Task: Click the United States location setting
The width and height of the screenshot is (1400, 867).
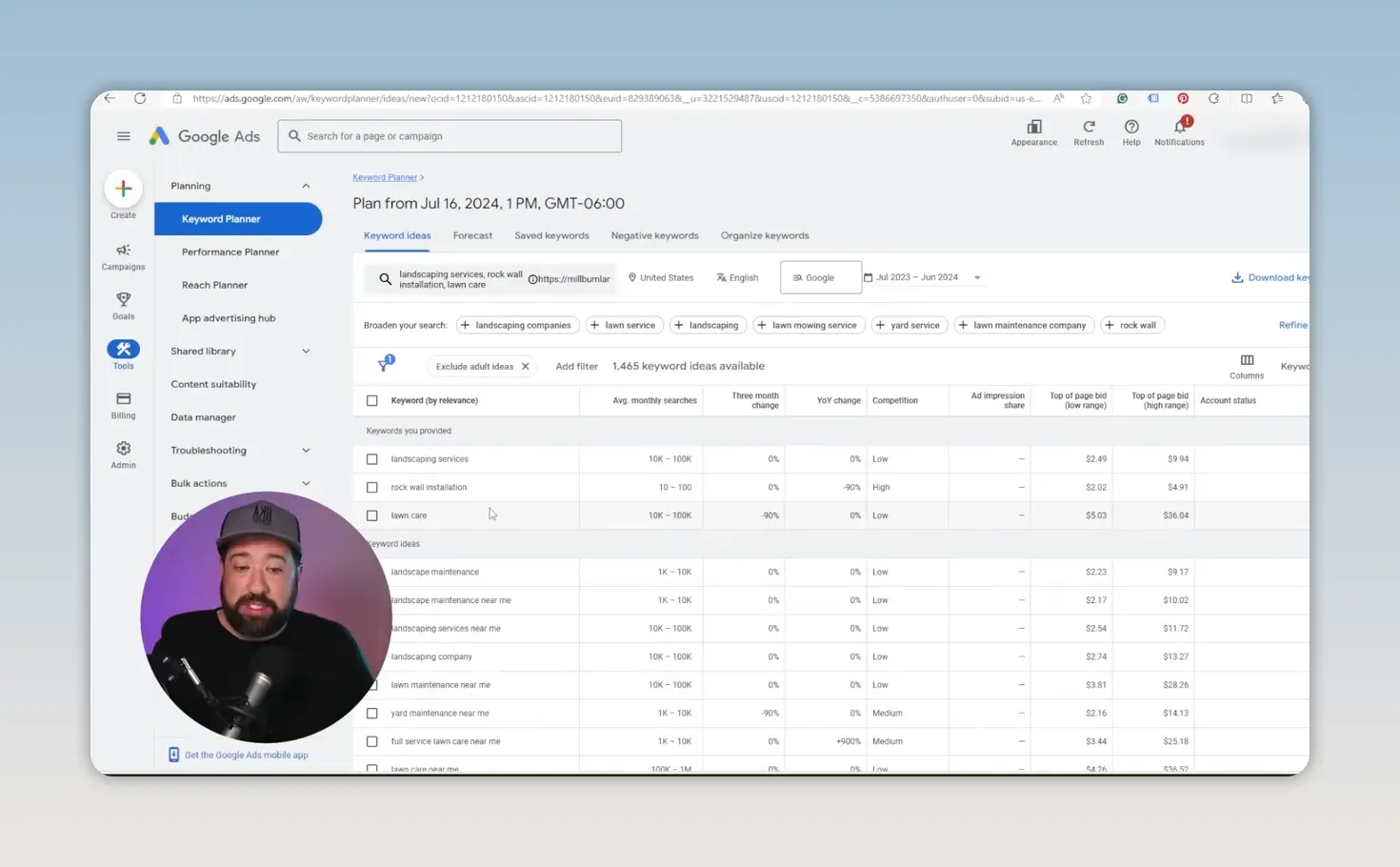Action: (660, 277)
